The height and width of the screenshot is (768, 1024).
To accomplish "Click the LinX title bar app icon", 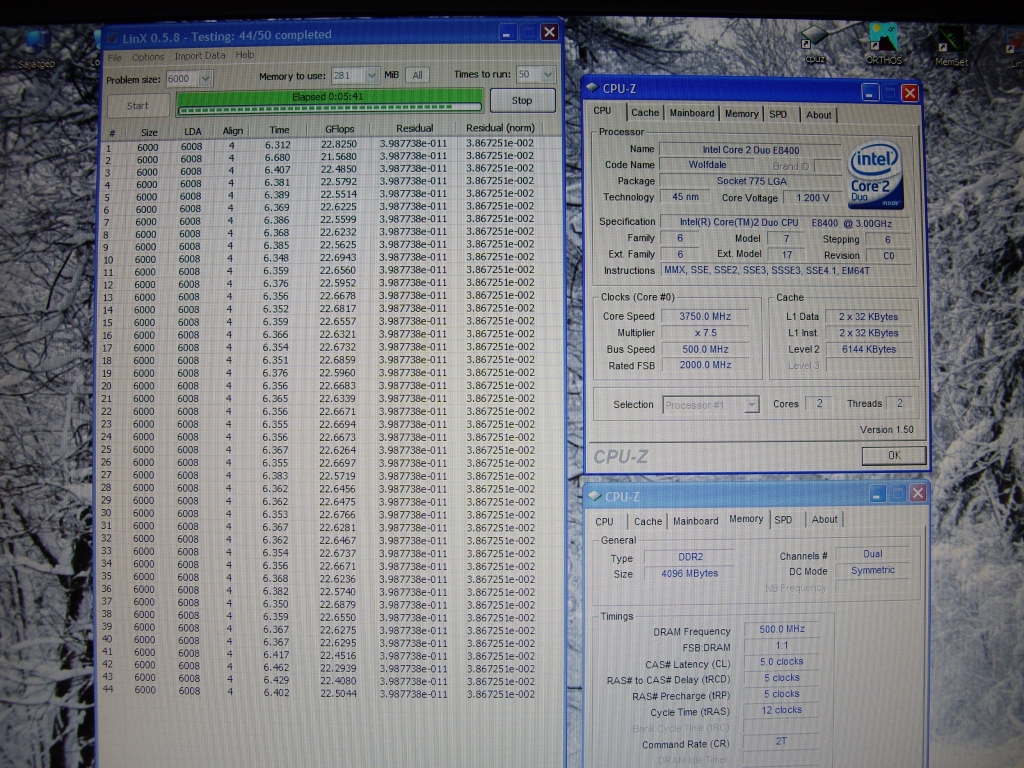I will pos(112,38).
